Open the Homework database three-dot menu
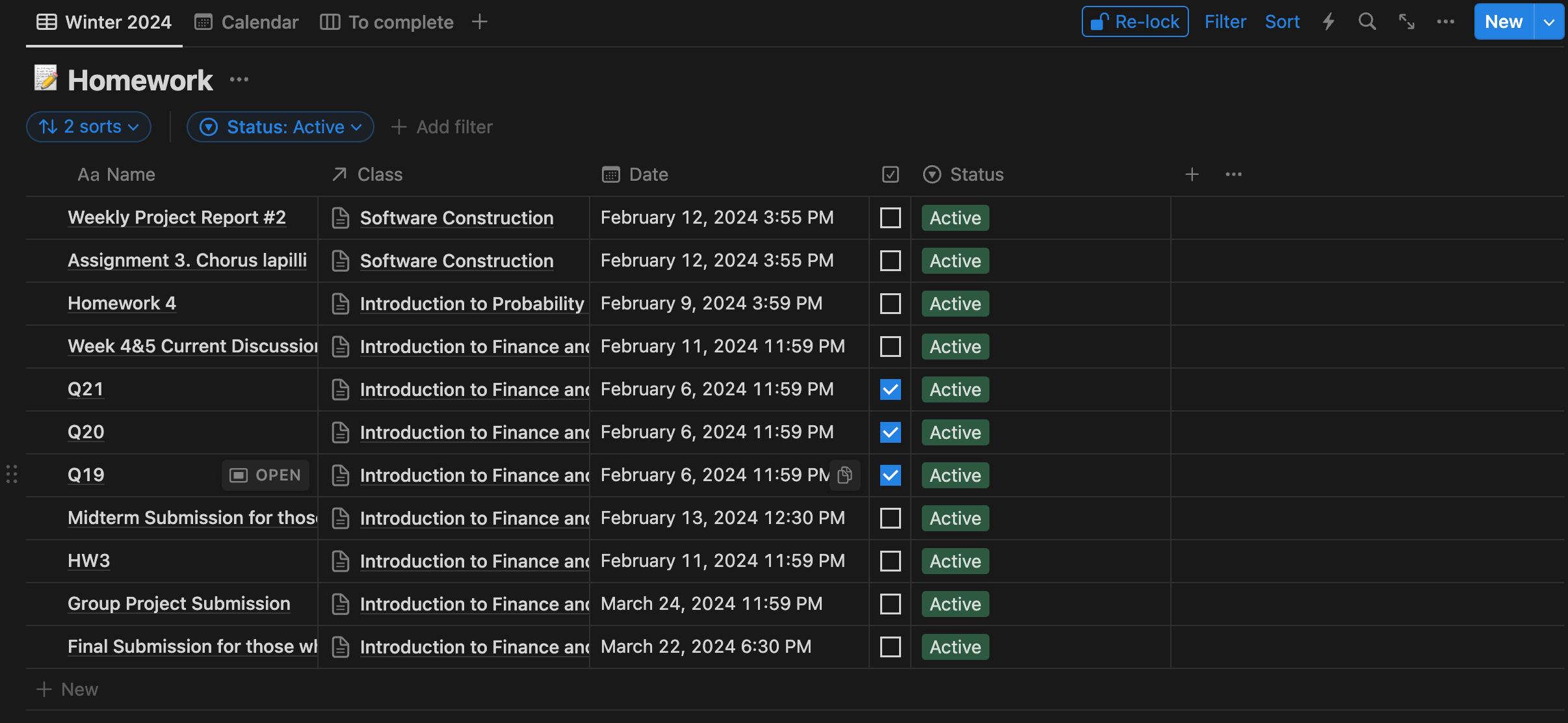The image size is (1568, 723). point(239,80)
